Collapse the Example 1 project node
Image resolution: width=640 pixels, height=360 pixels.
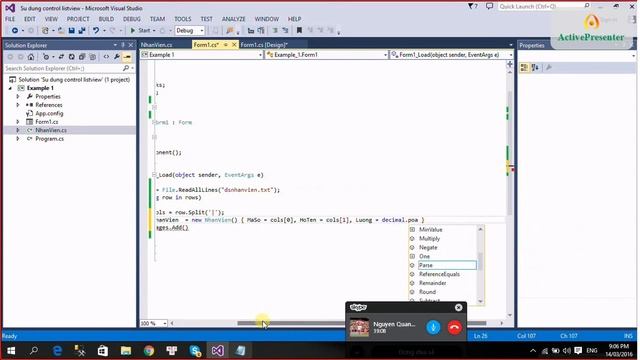(10, 88)
